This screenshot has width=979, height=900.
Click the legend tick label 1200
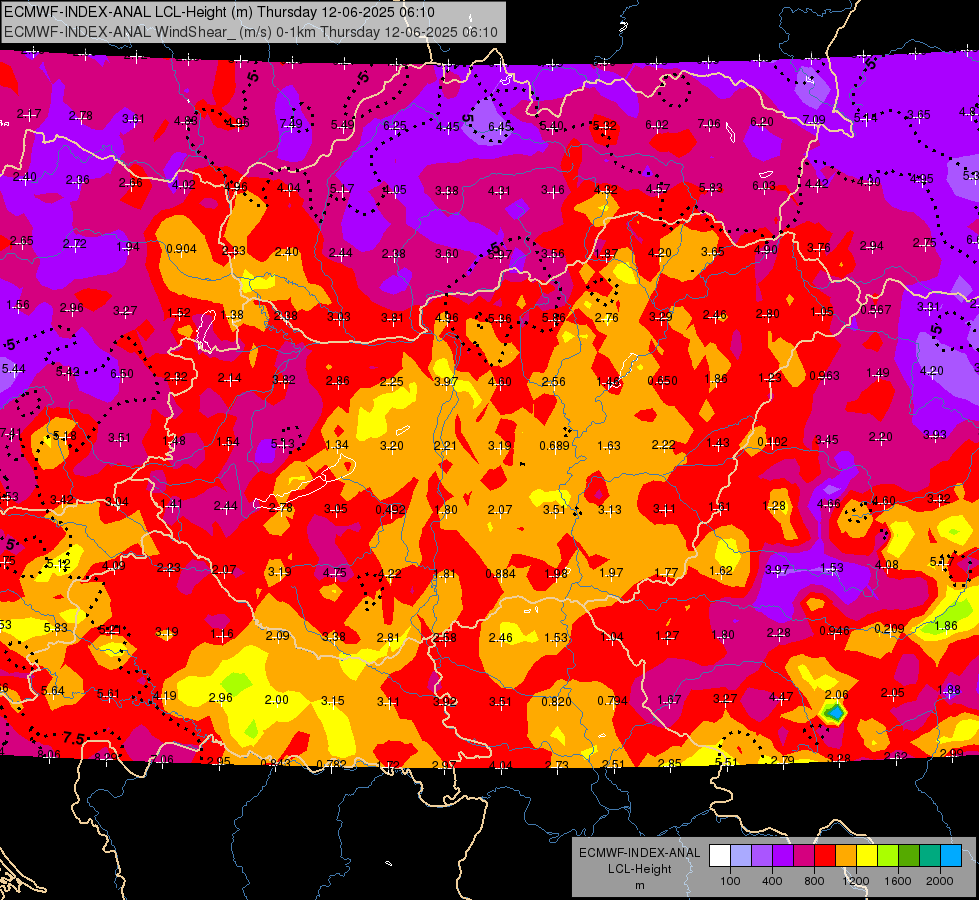tap(855, 881)
